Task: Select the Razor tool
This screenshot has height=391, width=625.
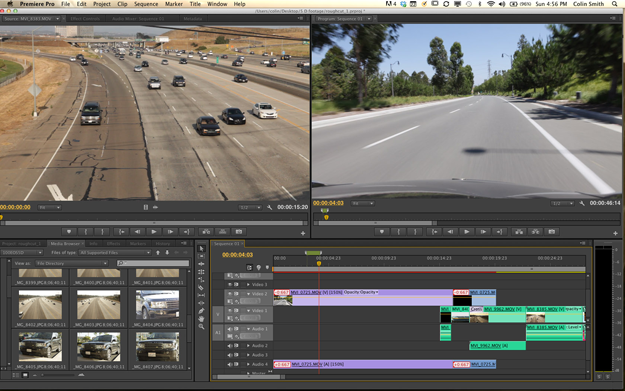Action: pyautogui.click(x=201, y=287)
